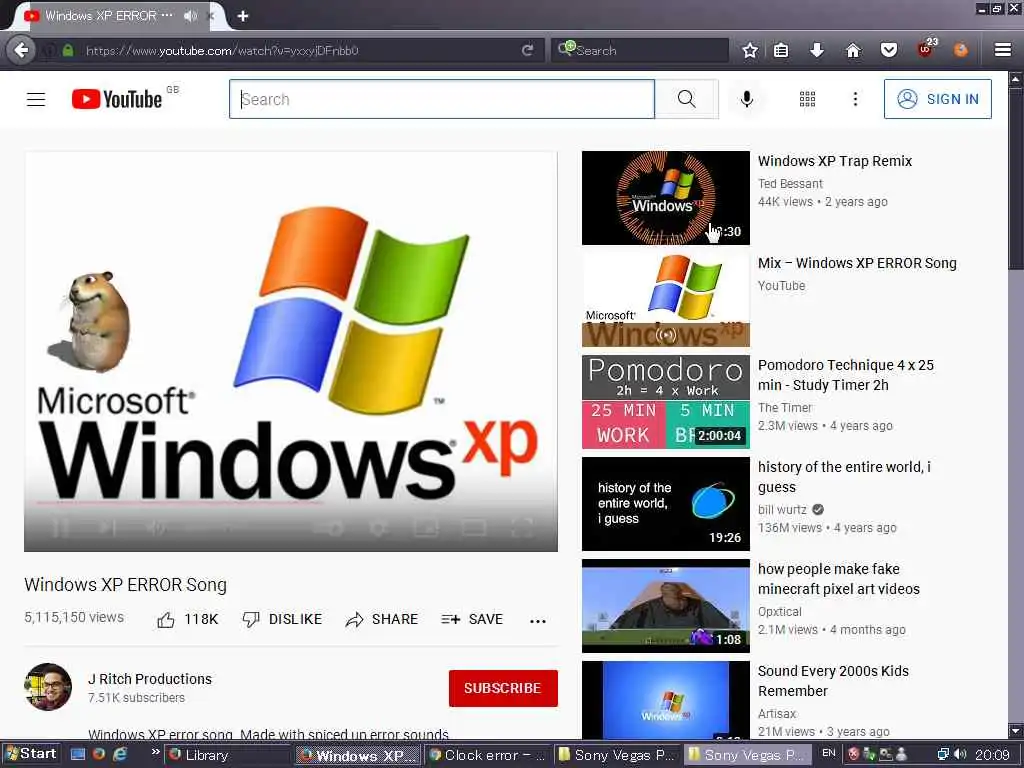Open Sound Every 2000s Kids Remember title
Viewport: 1024px width, 768px height.
pos(833,680)
